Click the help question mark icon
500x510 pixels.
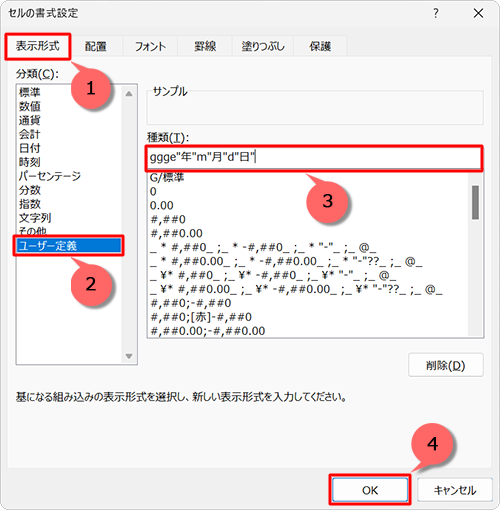[x=436, y=13]
